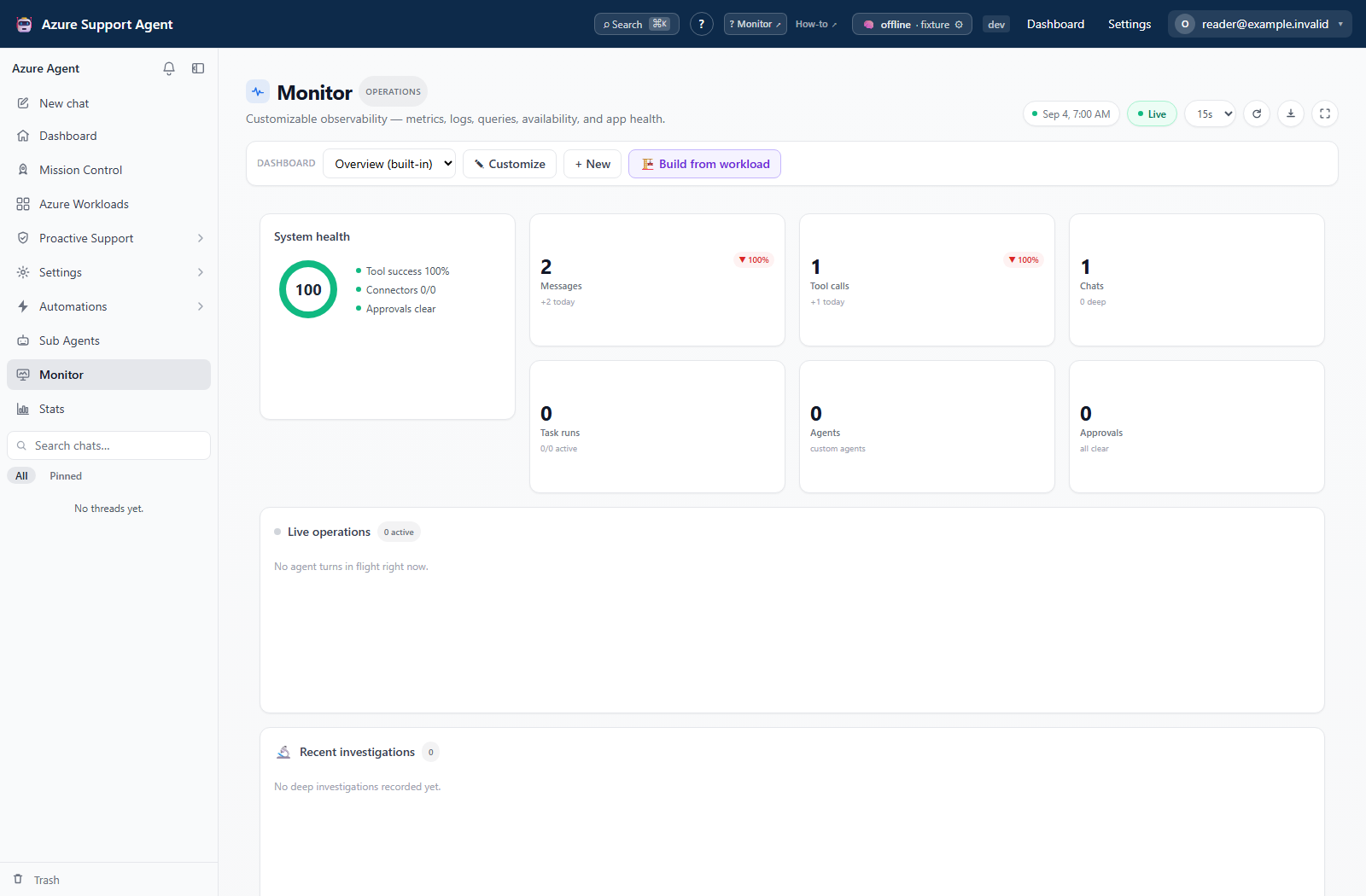Click the Messages metric card
1366x896 pixels.
[657, 280]
